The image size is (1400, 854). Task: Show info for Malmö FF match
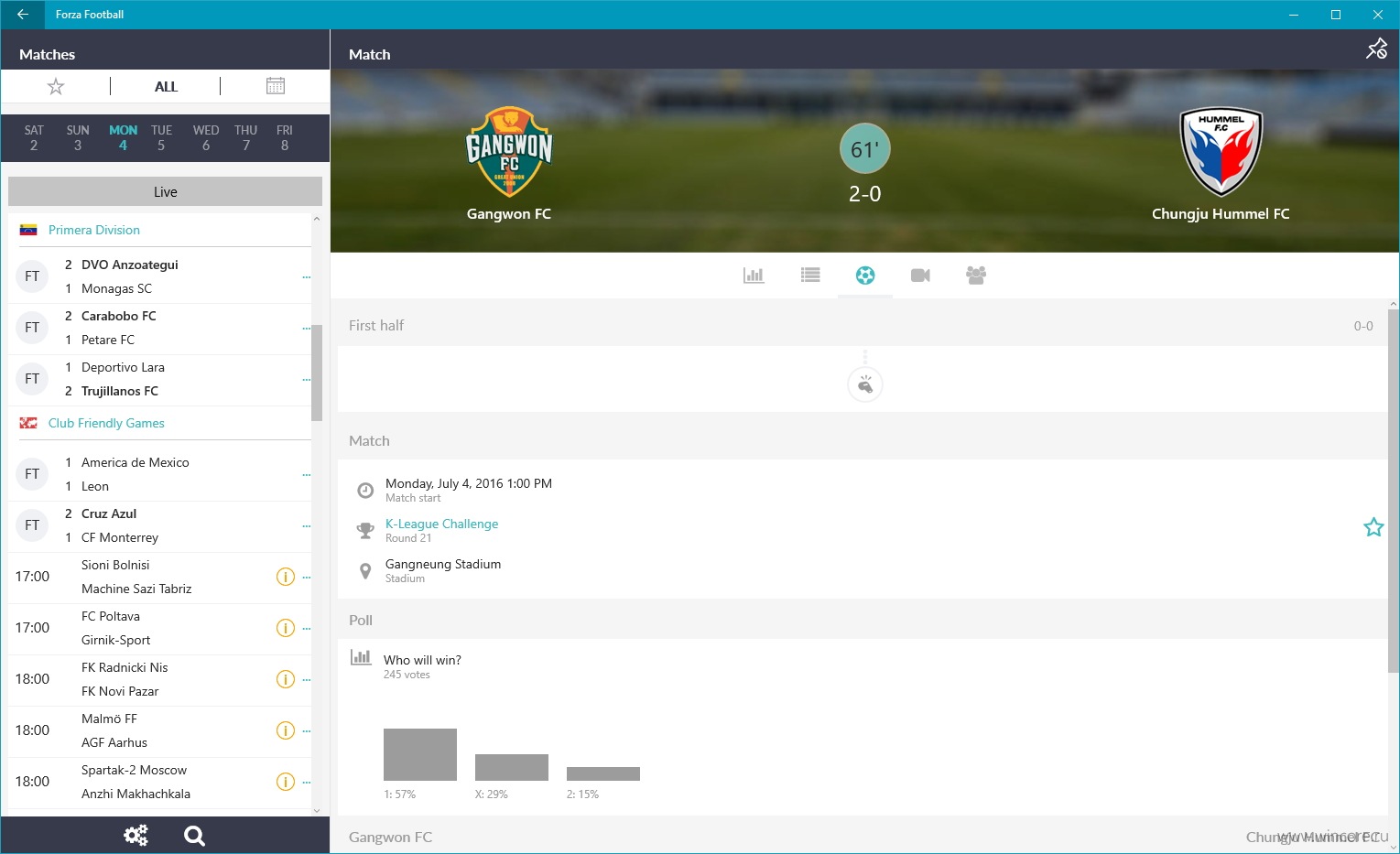286,730
